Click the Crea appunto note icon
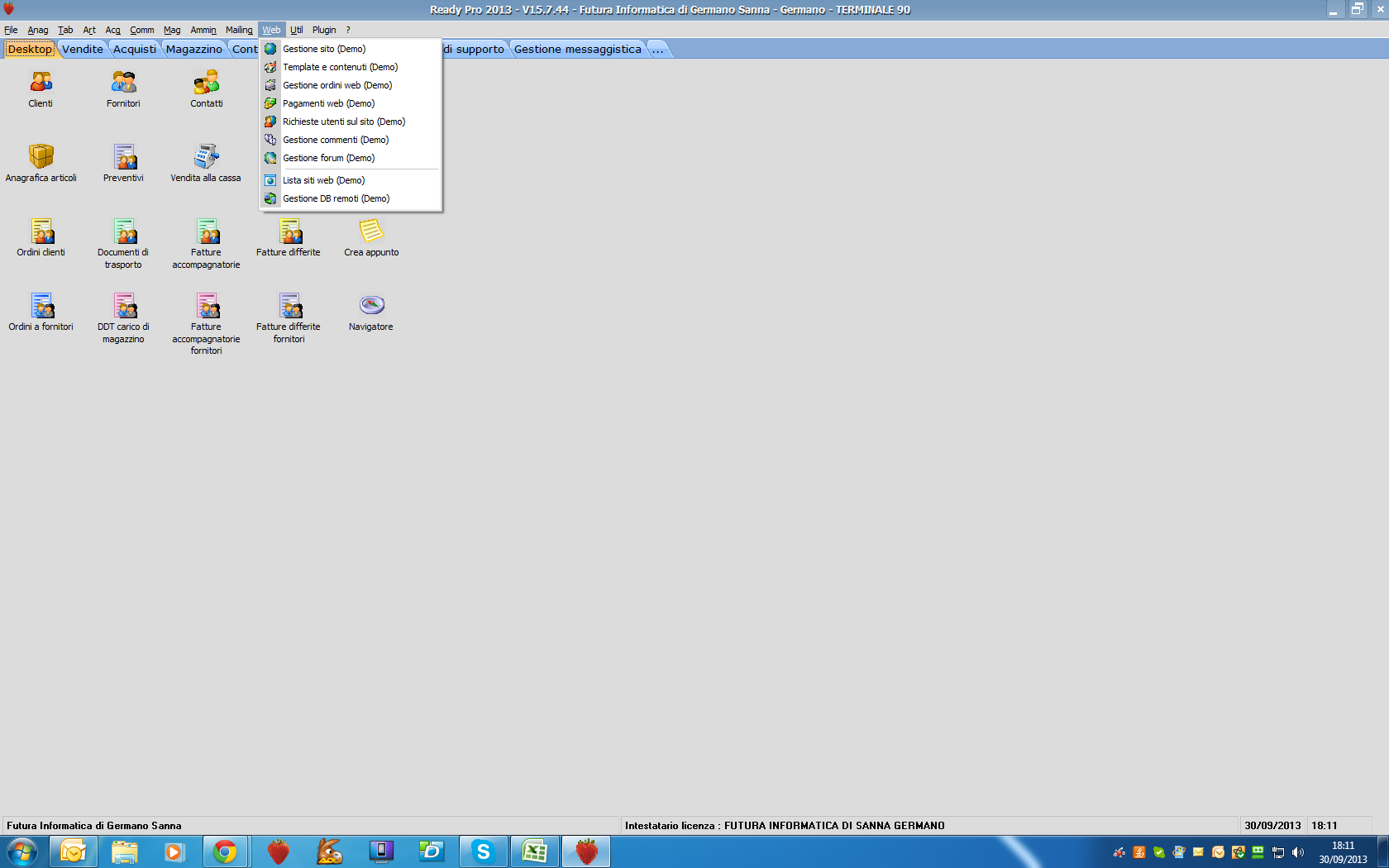 [371, 237]
